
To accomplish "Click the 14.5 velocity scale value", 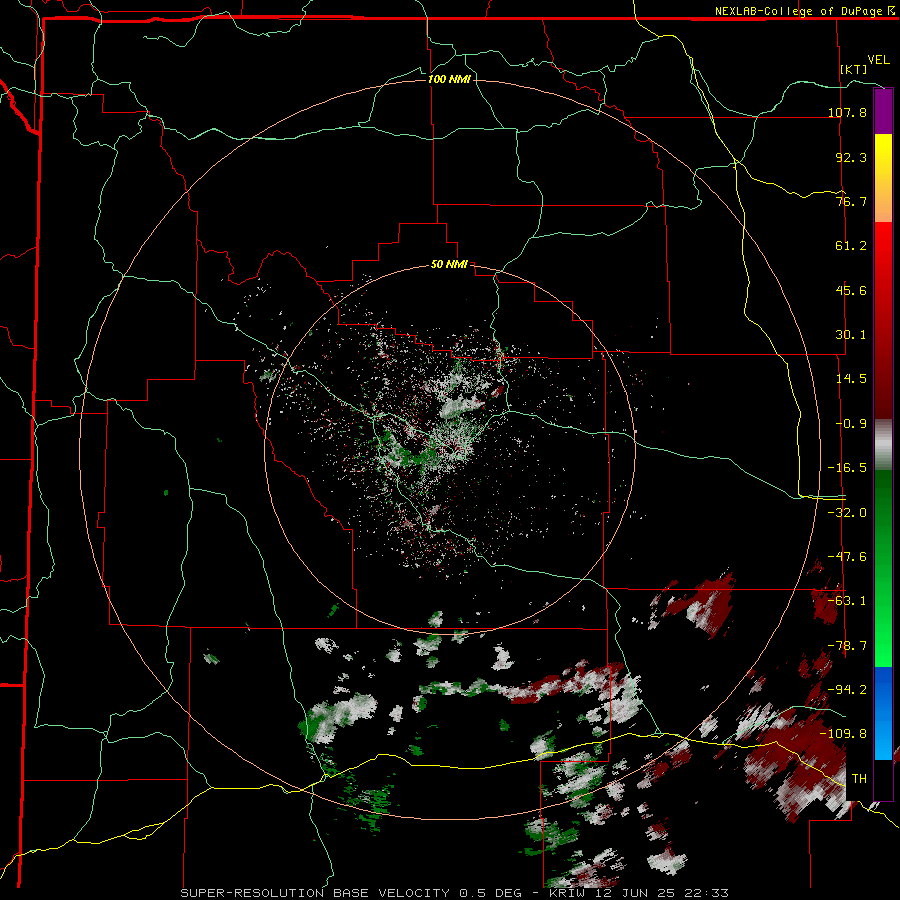I will (x=851, y=379).
